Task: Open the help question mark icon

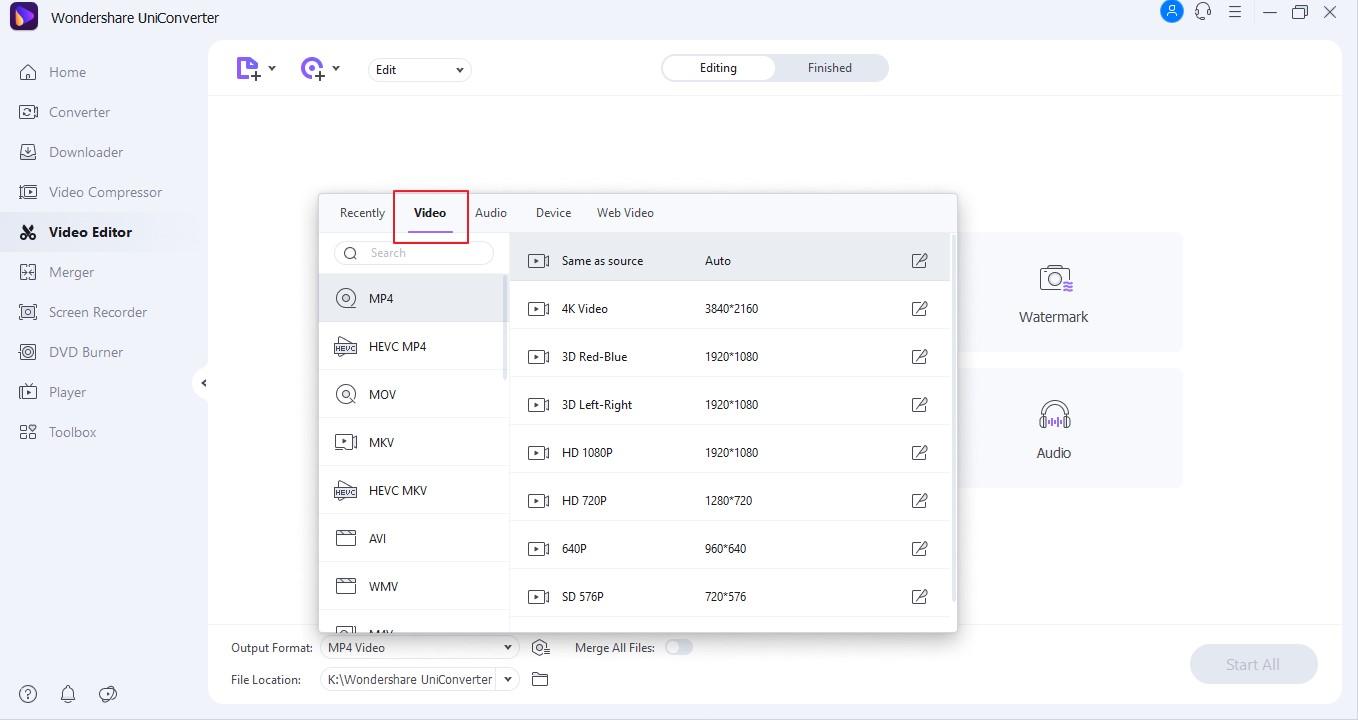Action: 28,694
